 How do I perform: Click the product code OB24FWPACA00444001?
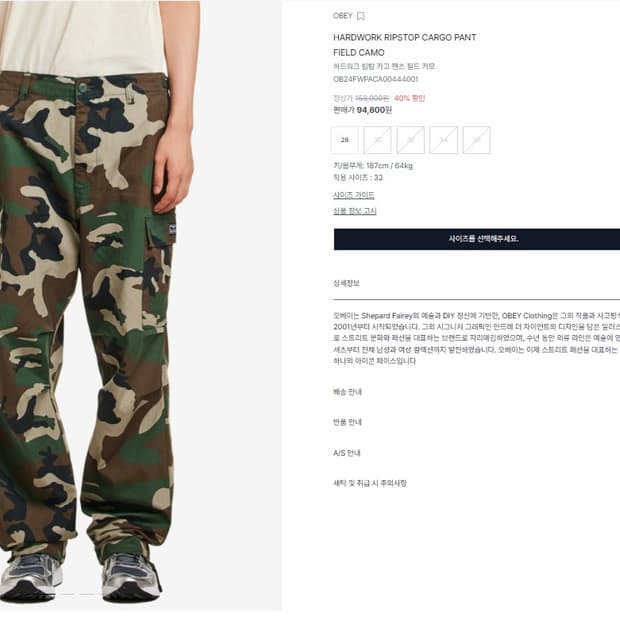(x=376, y=79)
